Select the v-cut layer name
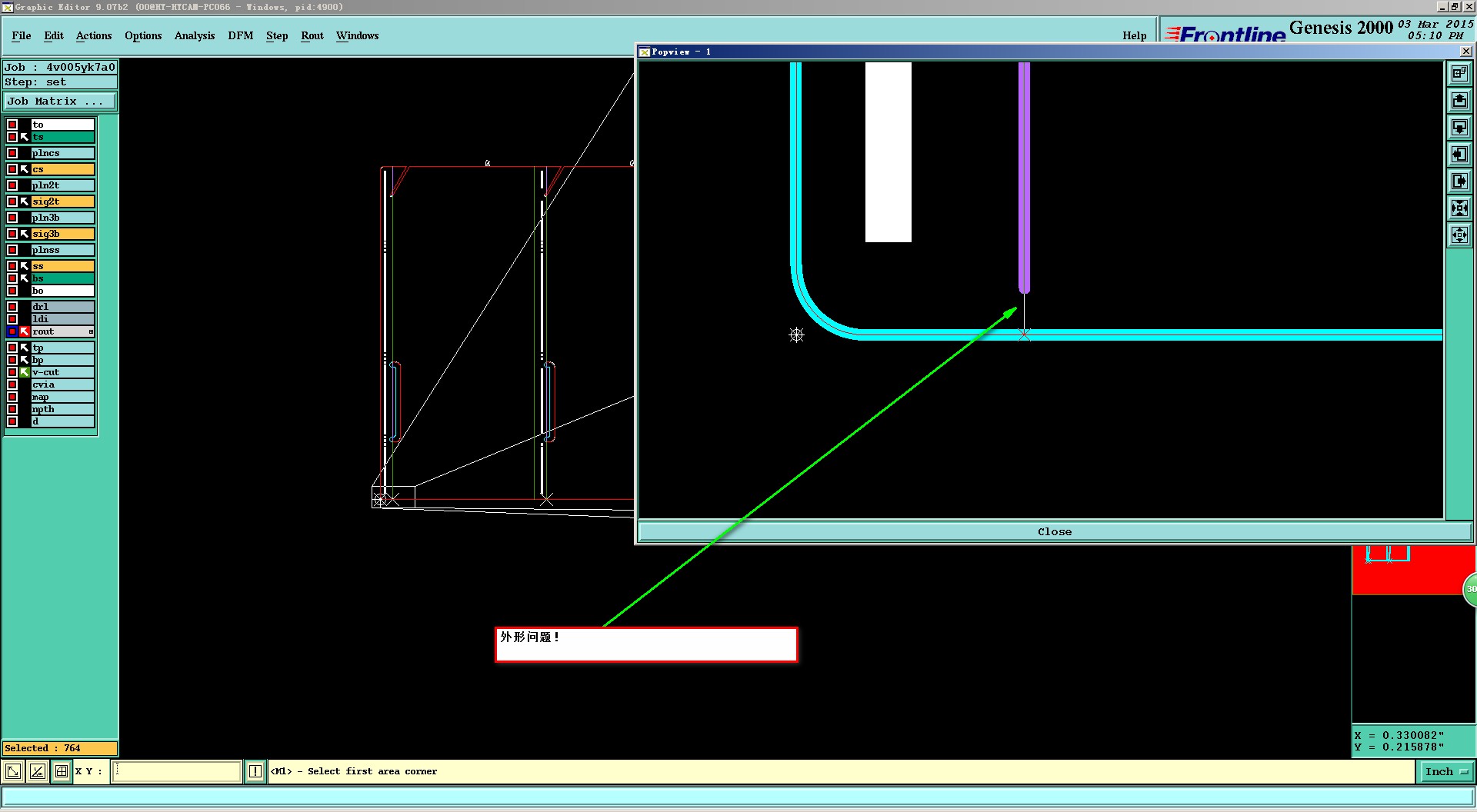The width and height of the screenshot is (1477, 812). (62, 372)
